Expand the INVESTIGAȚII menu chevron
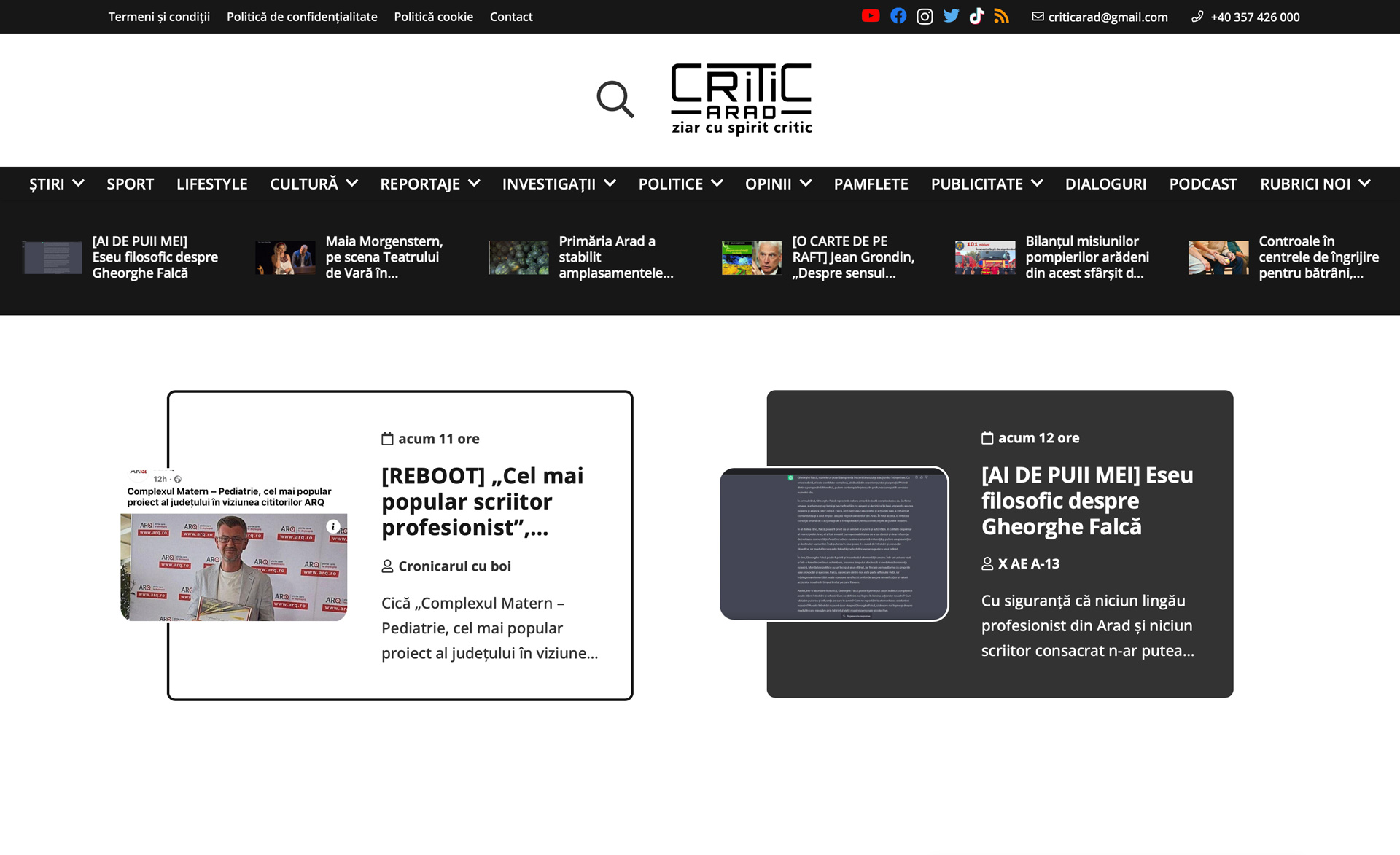This screenshot has height=855, width=1400. (x=610, y=184)
